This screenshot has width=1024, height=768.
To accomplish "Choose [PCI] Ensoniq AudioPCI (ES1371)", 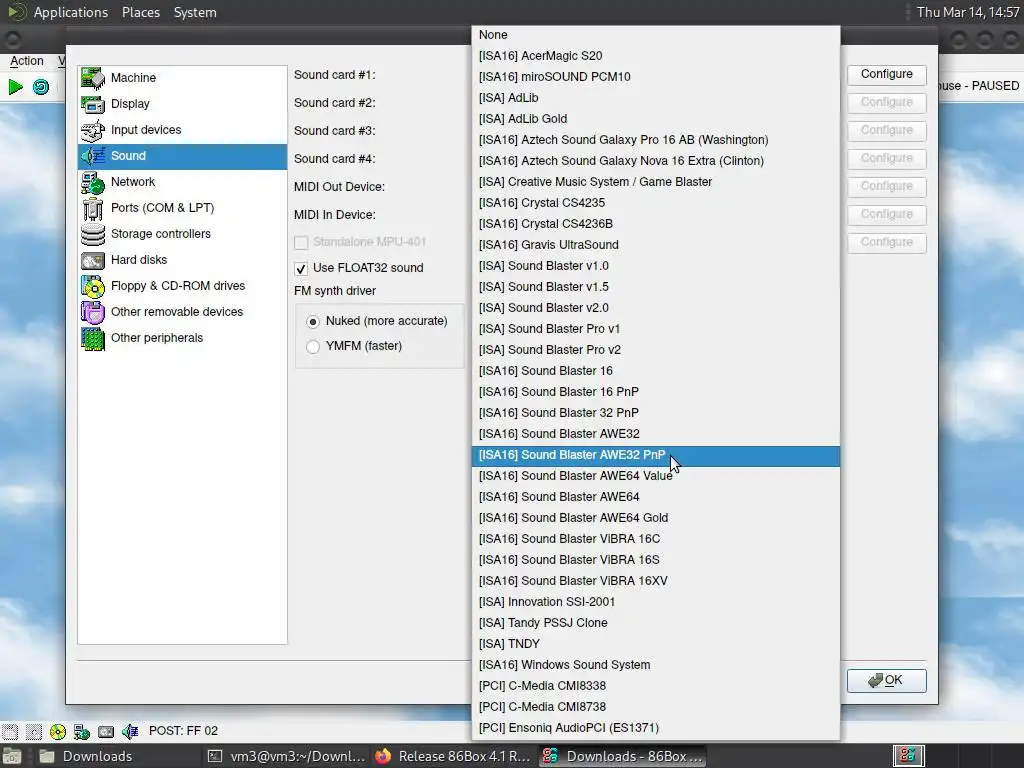I will pos(656,728).
